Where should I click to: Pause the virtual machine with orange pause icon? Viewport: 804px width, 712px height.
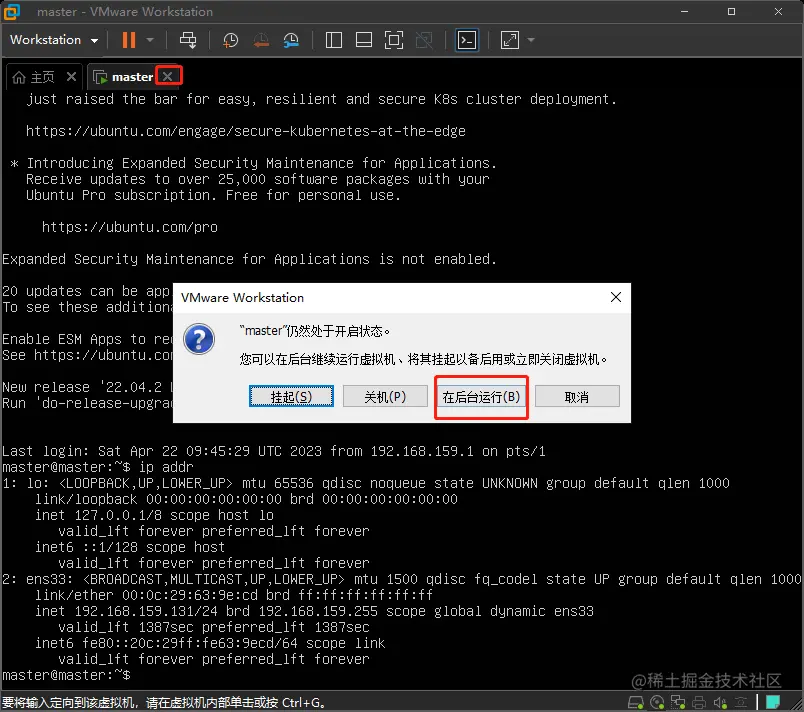point(129,40)
